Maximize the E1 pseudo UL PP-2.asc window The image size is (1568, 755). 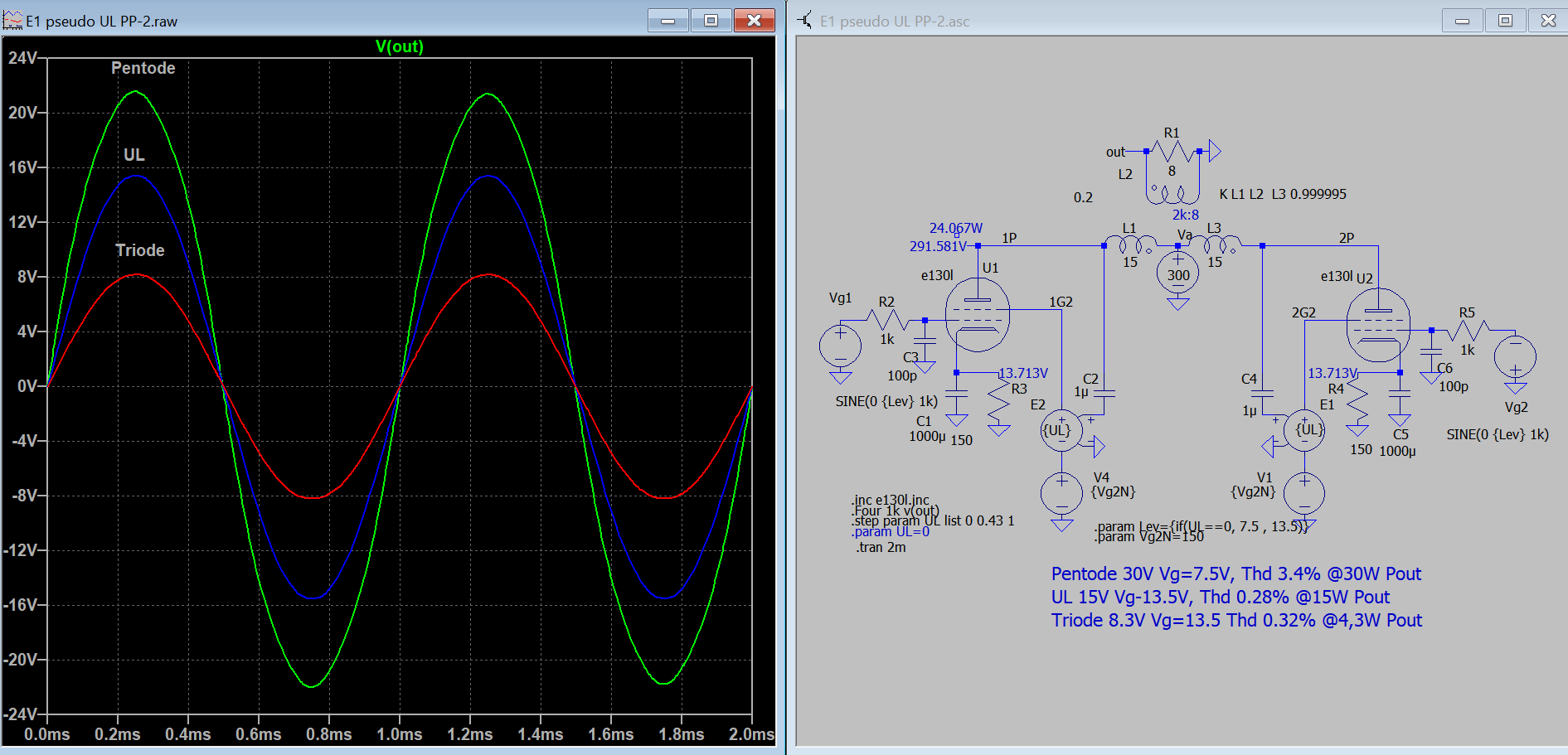pyautogui.click(x=1505, y=21)
